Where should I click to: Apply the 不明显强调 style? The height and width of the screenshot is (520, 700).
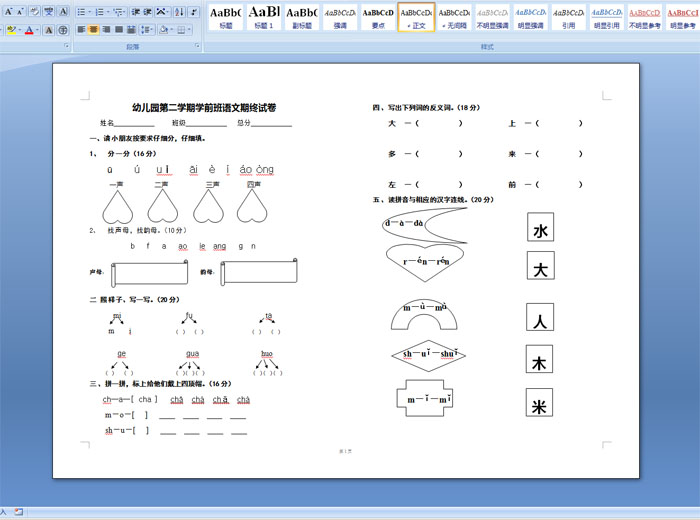click(492, 18)
